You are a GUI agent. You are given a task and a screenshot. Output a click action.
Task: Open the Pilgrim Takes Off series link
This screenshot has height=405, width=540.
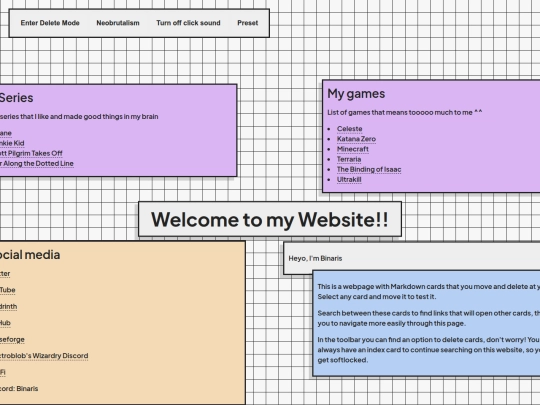point(31,153)
